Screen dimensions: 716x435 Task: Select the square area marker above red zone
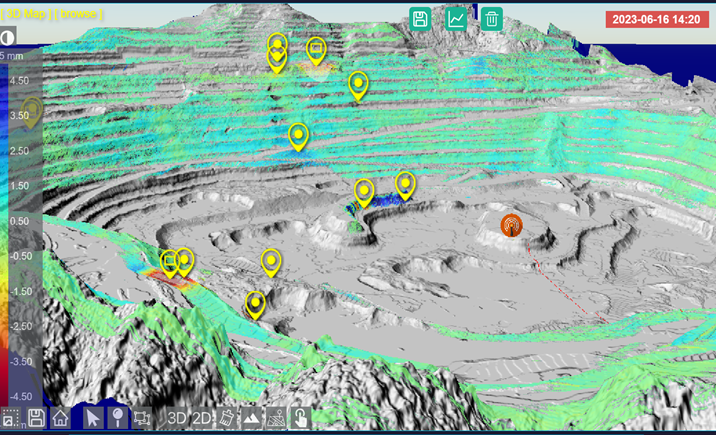(169, 263)
